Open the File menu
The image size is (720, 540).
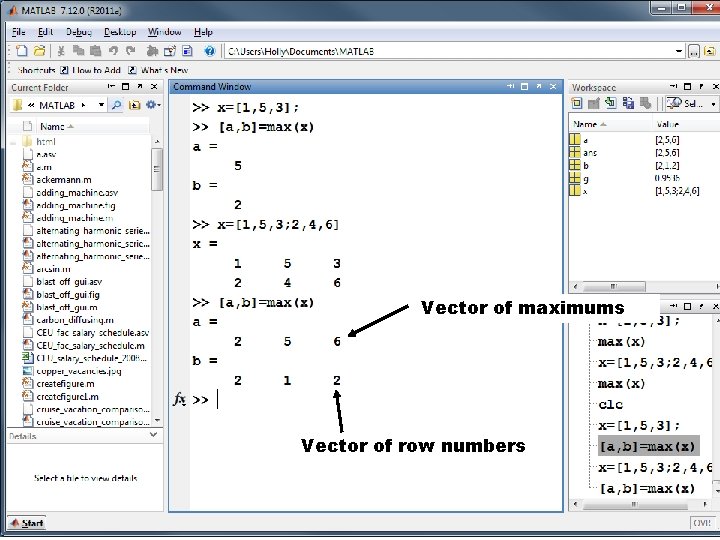[18, 32]
